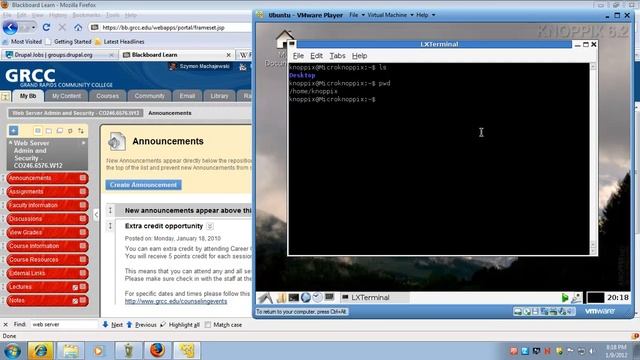The image size is (640, 360).
Task: Open the reorder arrows icon in course menu
Action: pos(81,131)
